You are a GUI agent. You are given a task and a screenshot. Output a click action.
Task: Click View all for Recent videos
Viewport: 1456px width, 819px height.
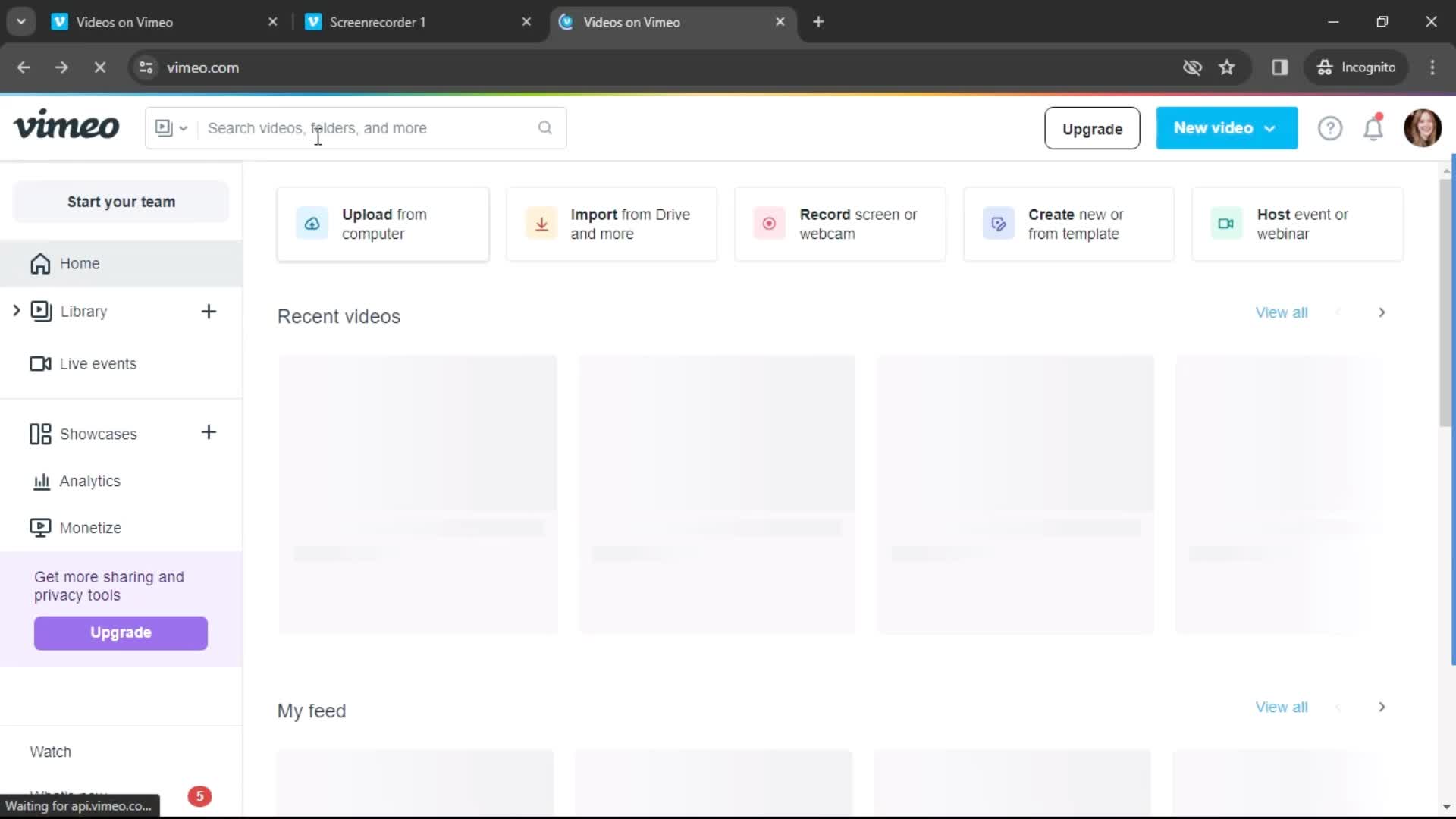1282,312
